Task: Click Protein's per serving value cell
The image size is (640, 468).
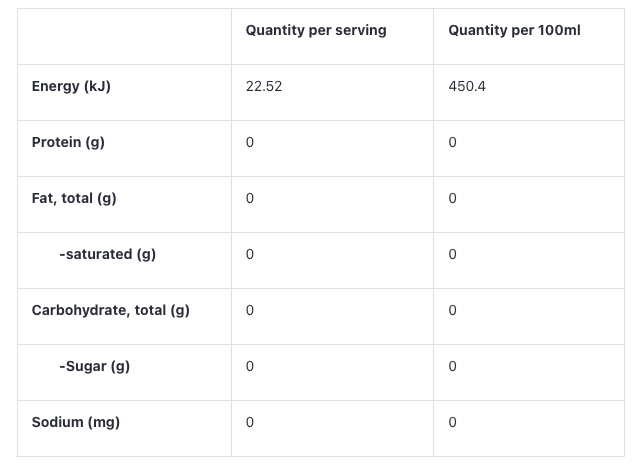Action: click(250, 143)
